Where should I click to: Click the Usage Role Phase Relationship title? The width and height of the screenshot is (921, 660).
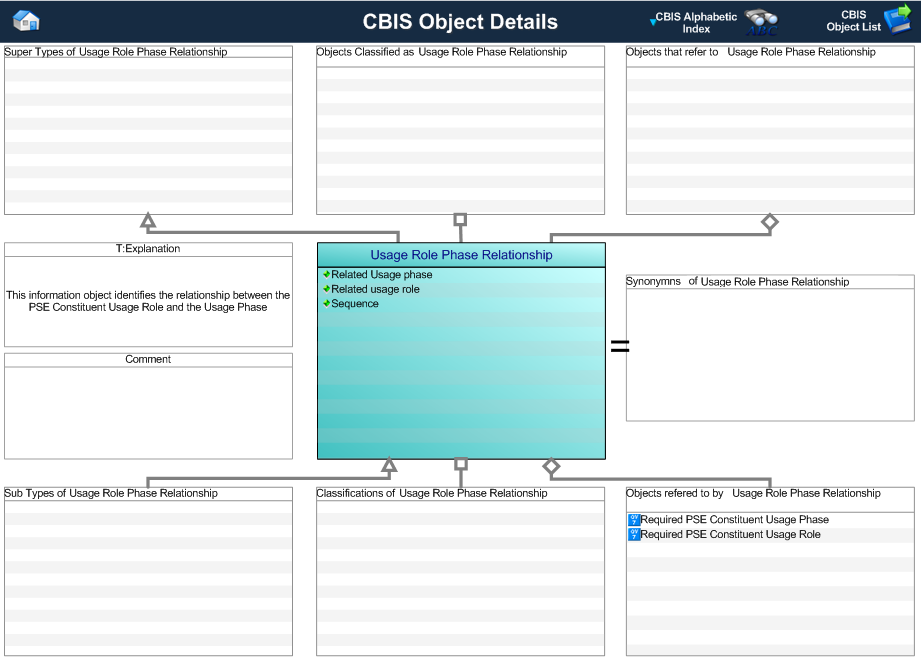(461, 255)
